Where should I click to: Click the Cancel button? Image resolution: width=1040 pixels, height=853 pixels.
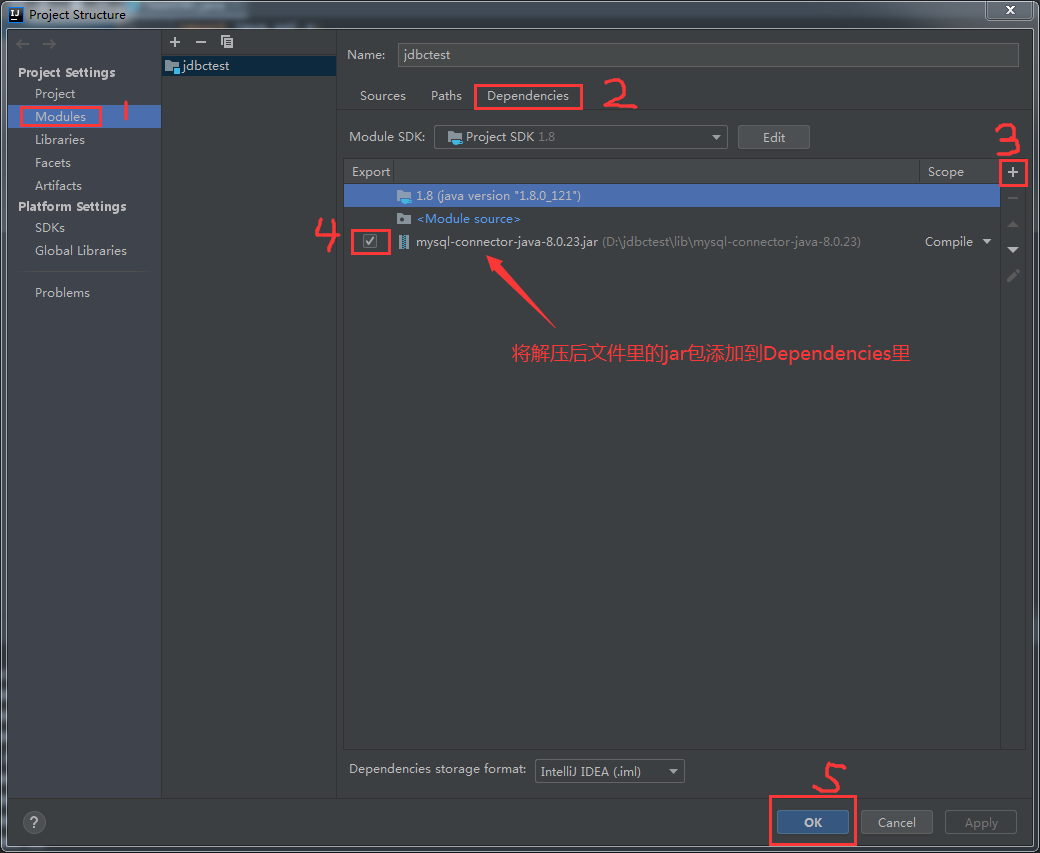(897, 822)
